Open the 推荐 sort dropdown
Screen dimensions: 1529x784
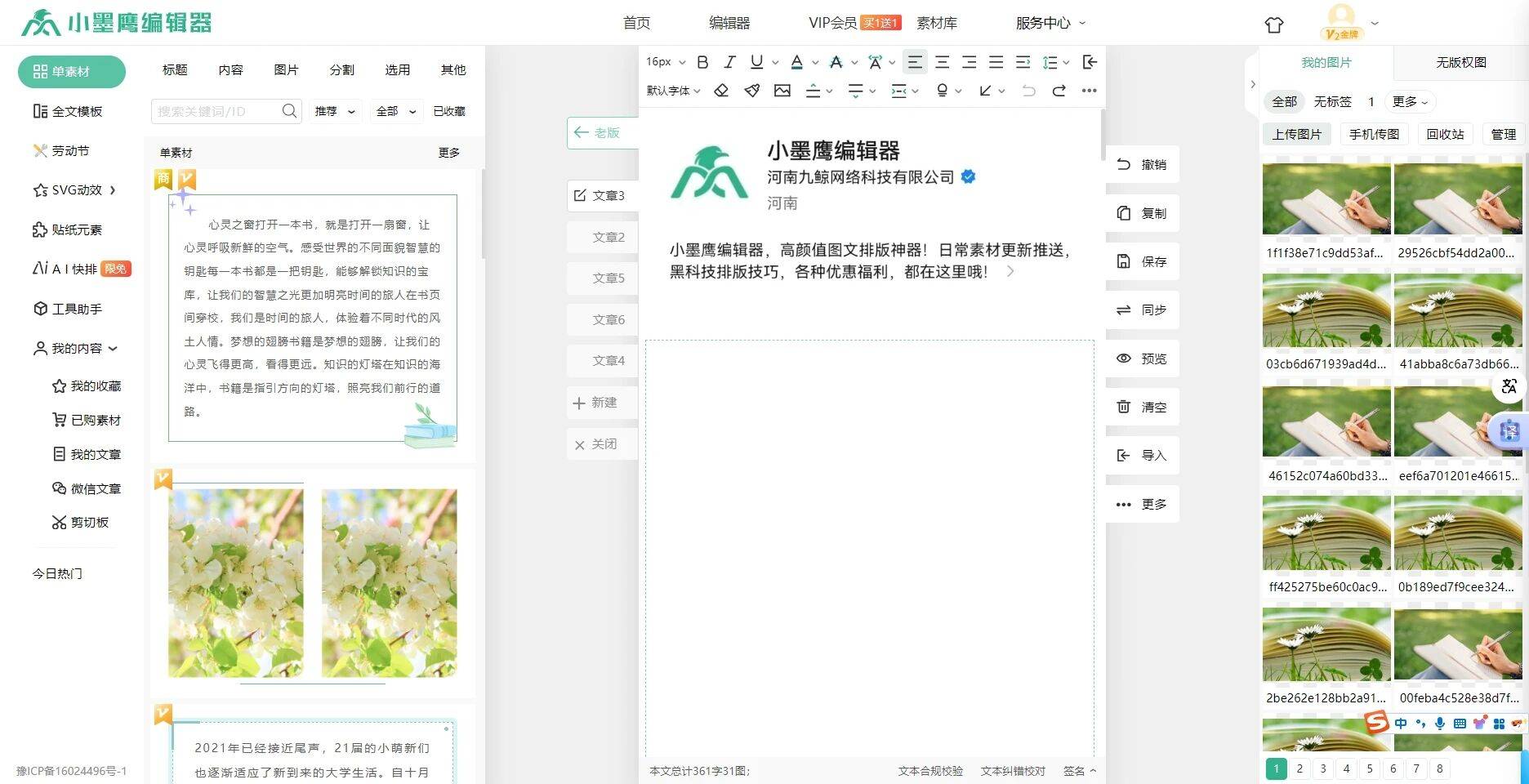335,111
